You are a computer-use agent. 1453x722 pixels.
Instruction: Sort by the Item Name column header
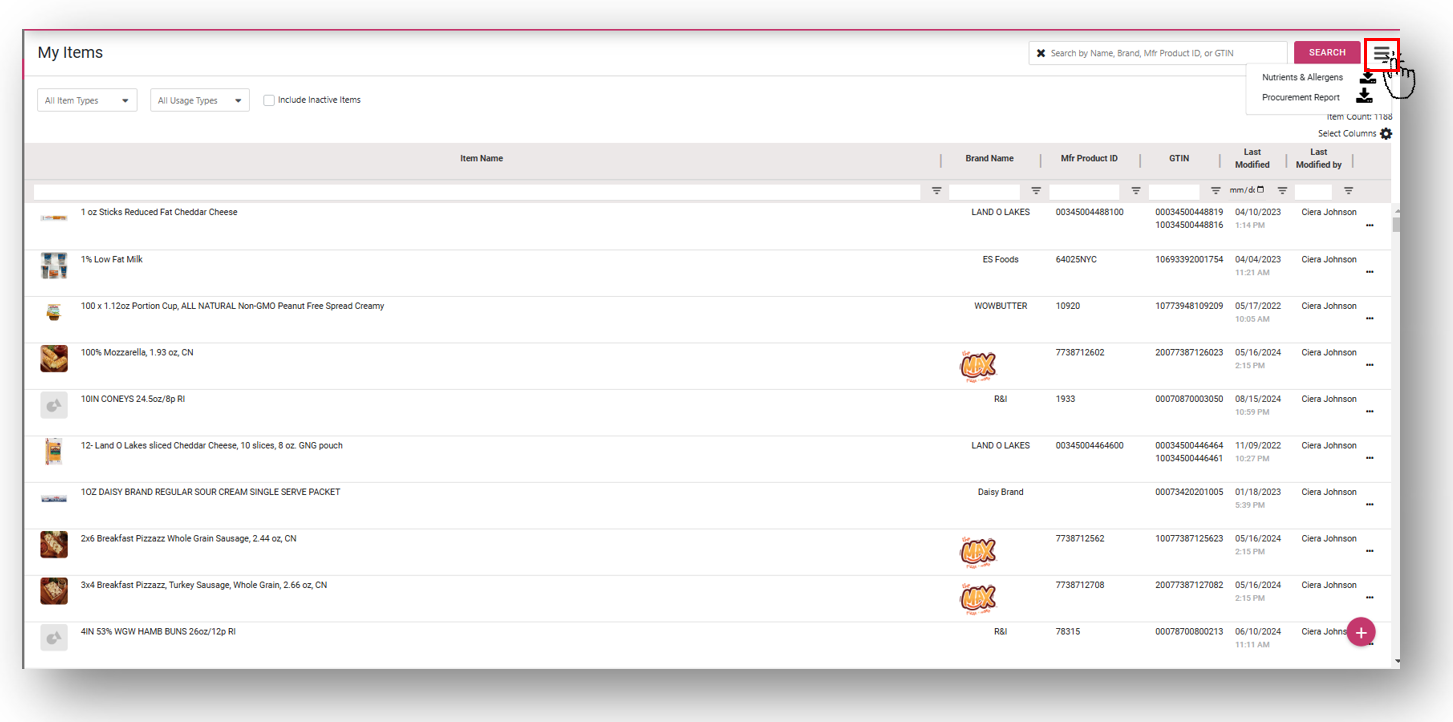click(481, 158)
